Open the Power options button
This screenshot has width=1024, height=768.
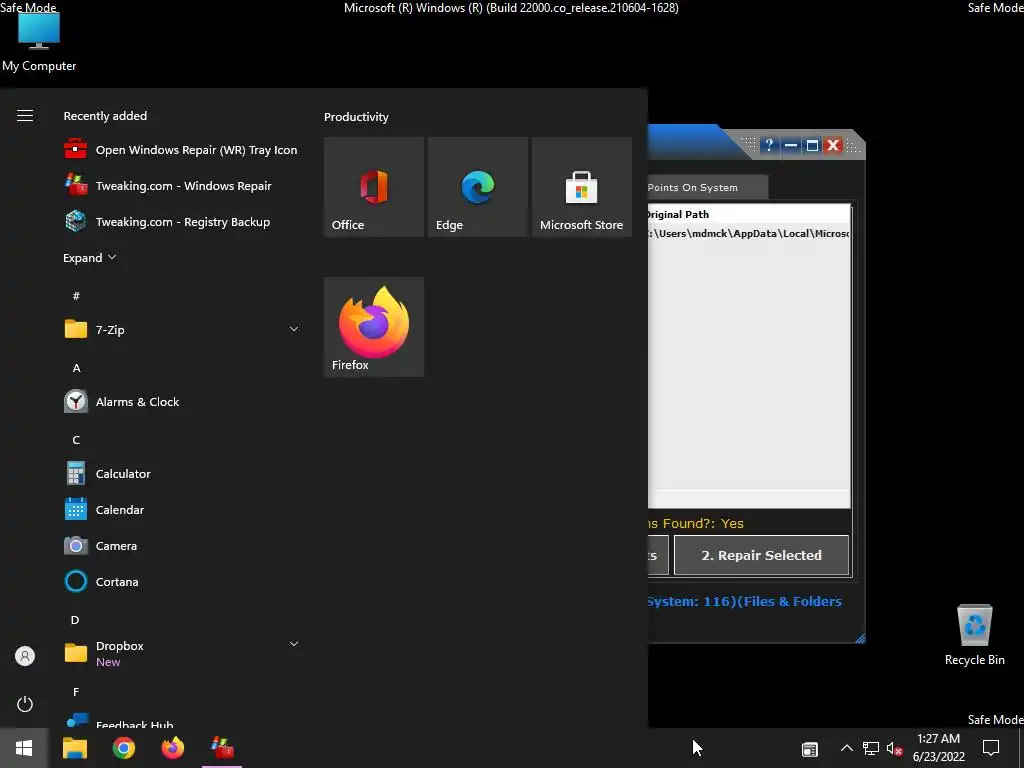(x=25, y=704)
